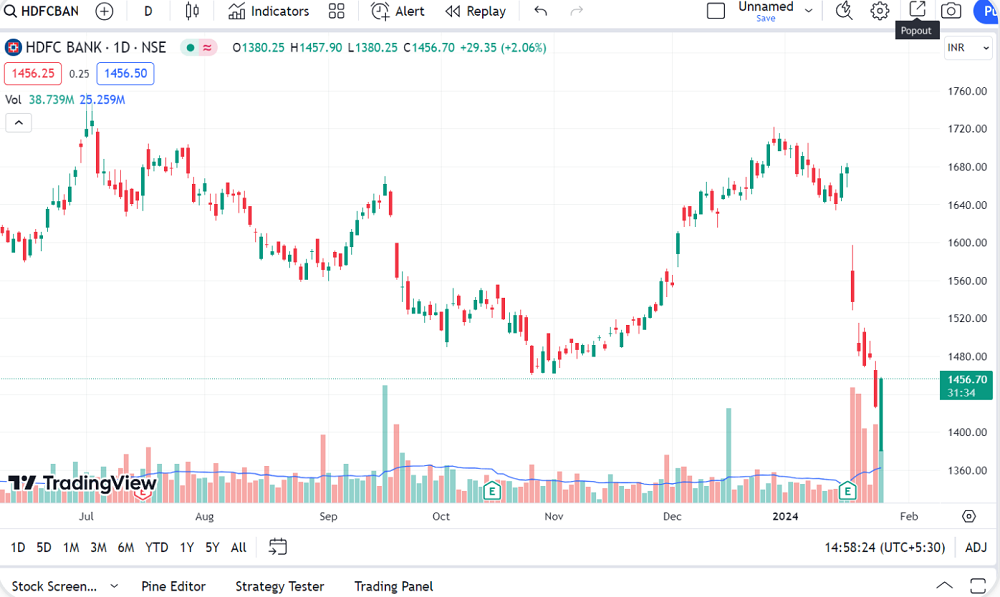Select the 1M time range

[x=71, y=547]
